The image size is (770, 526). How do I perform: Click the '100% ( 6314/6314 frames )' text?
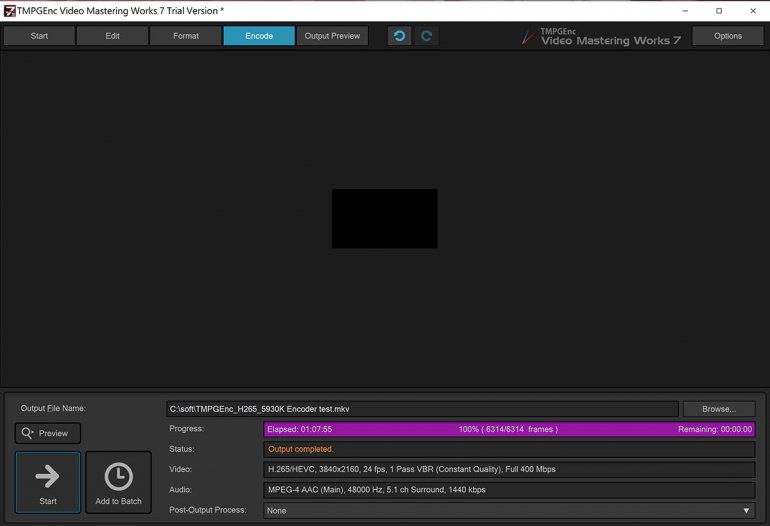508,429
